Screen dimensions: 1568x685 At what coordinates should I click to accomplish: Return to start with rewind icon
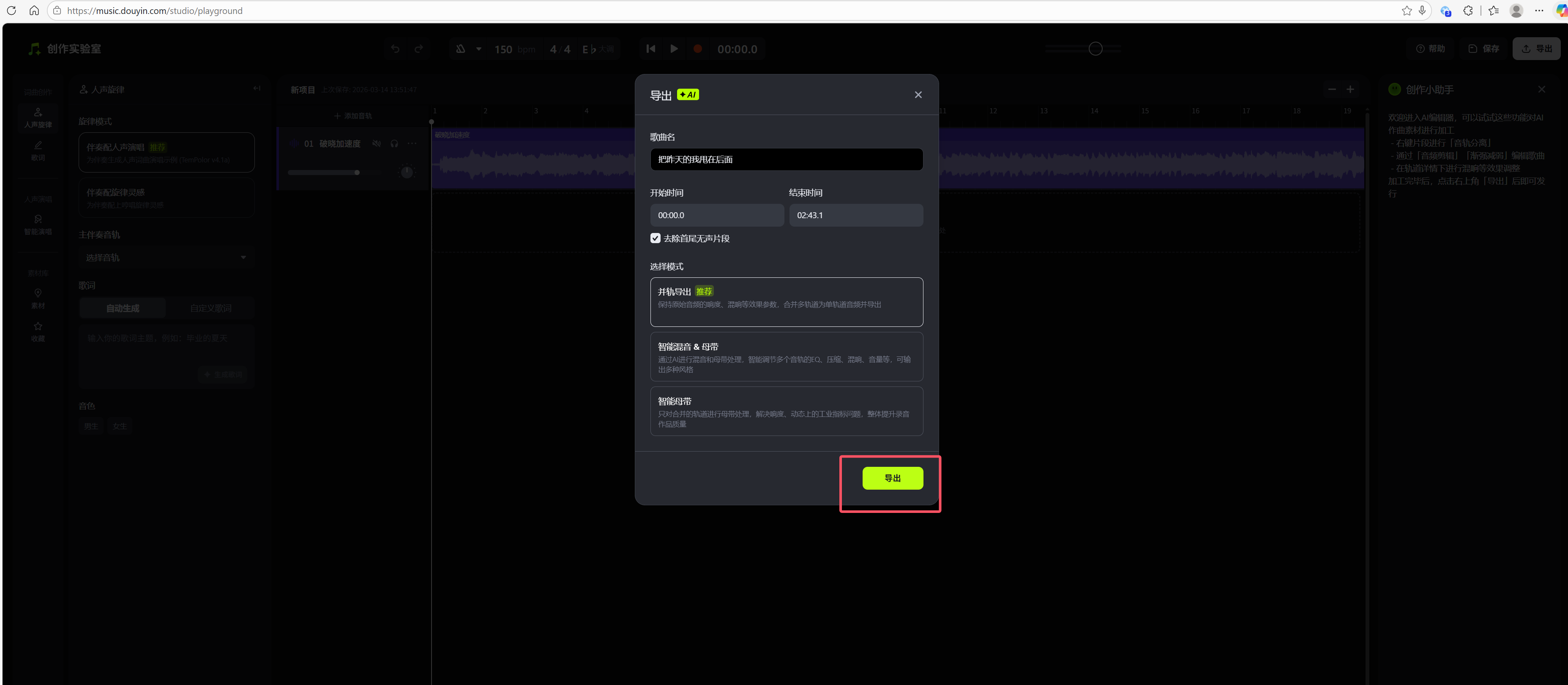pos(650,49)
